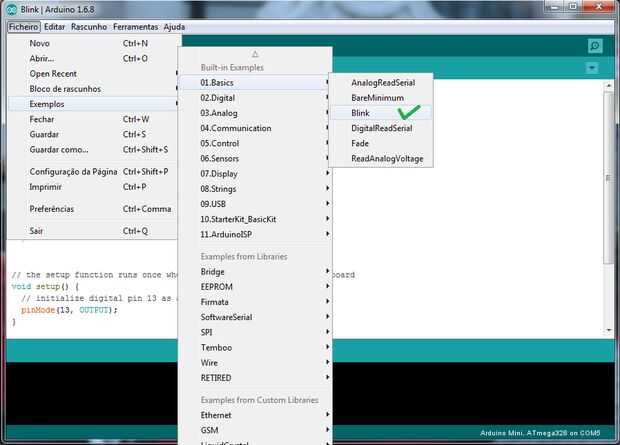
Task: Open SPI library examples
Action: coord(255,332)
